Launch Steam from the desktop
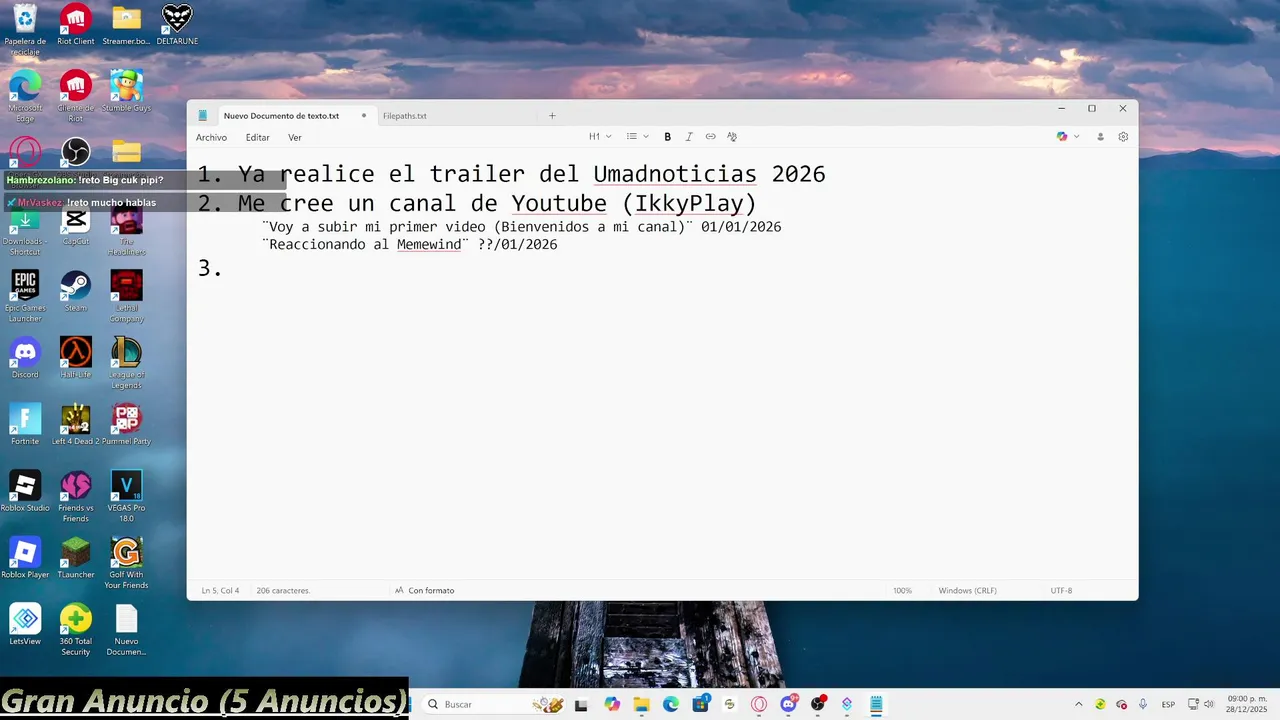Screen dimensions: 1280x720 point(75,291)
